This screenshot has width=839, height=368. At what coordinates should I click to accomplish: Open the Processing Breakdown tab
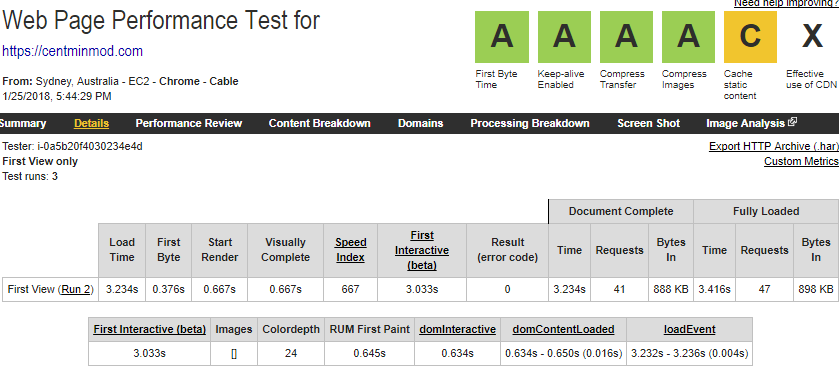tap(530, 124)
